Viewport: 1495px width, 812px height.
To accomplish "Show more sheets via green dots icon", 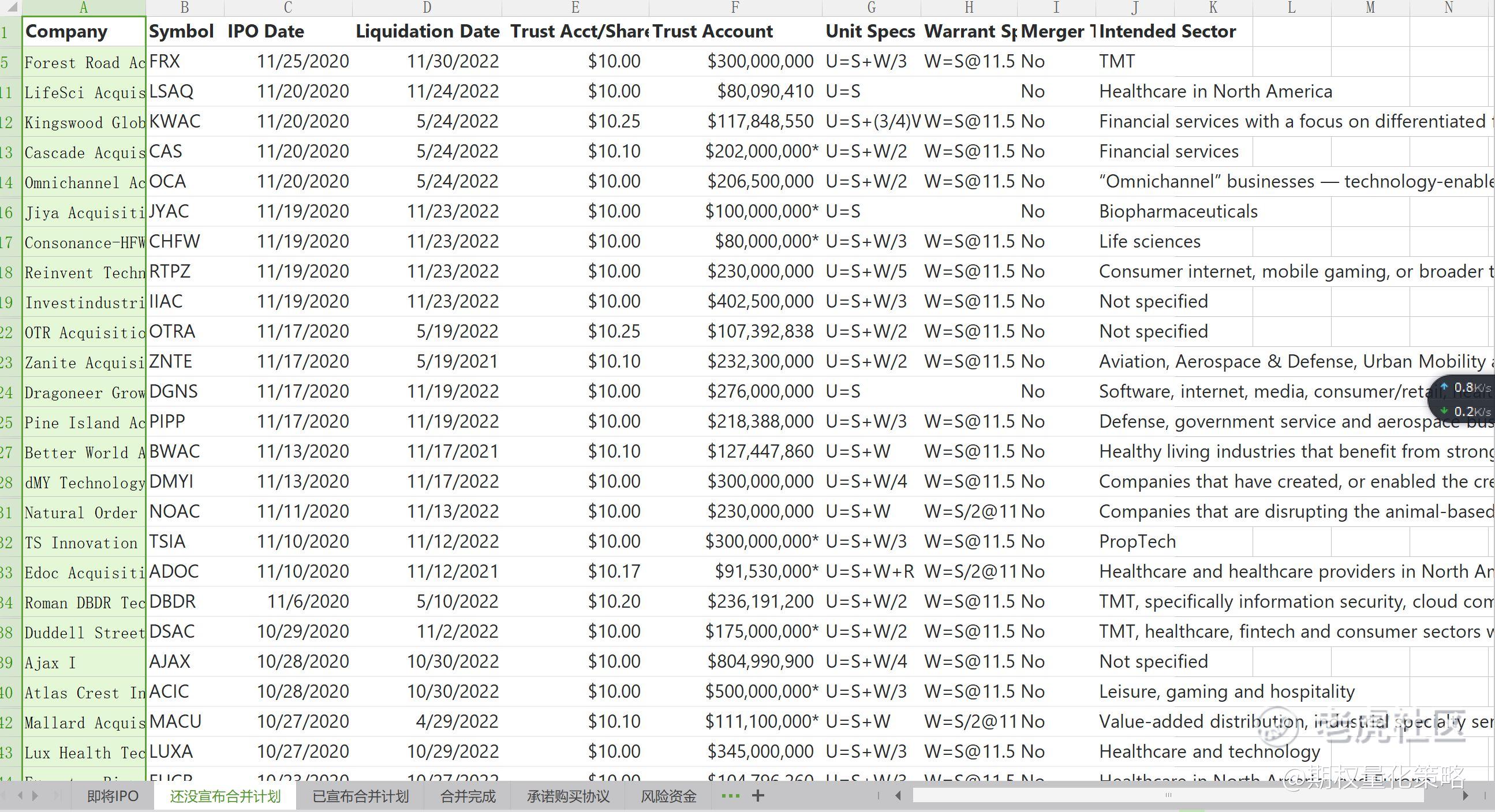I will [730, 796].
